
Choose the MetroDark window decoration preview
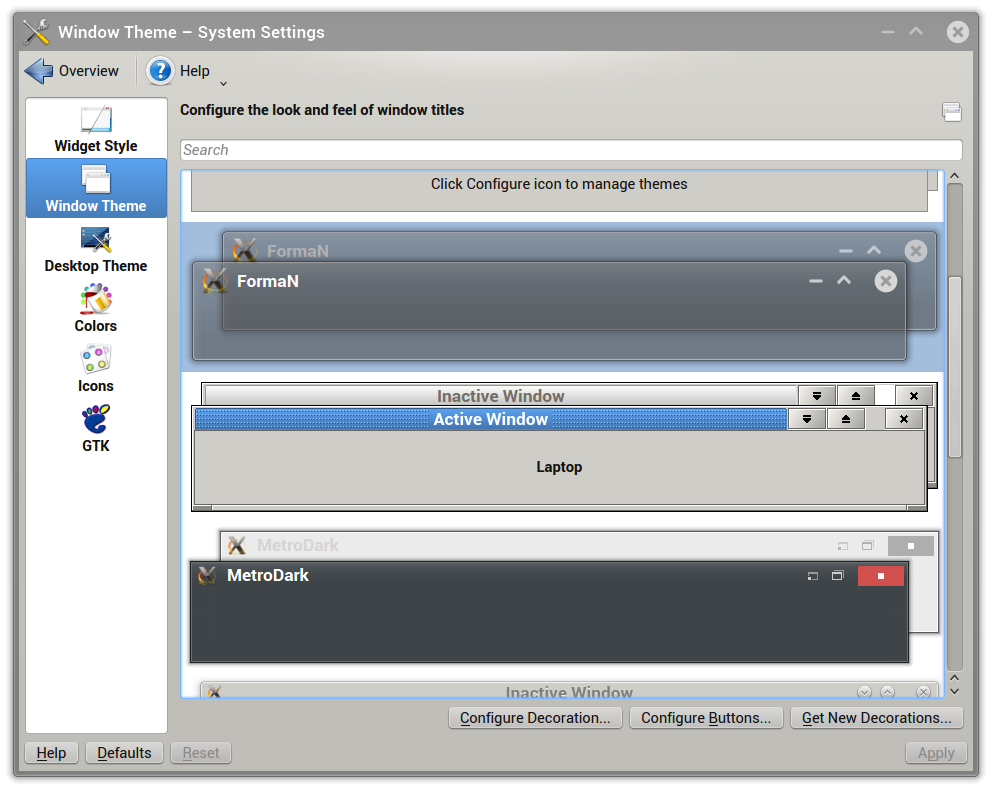pos(562,596)
